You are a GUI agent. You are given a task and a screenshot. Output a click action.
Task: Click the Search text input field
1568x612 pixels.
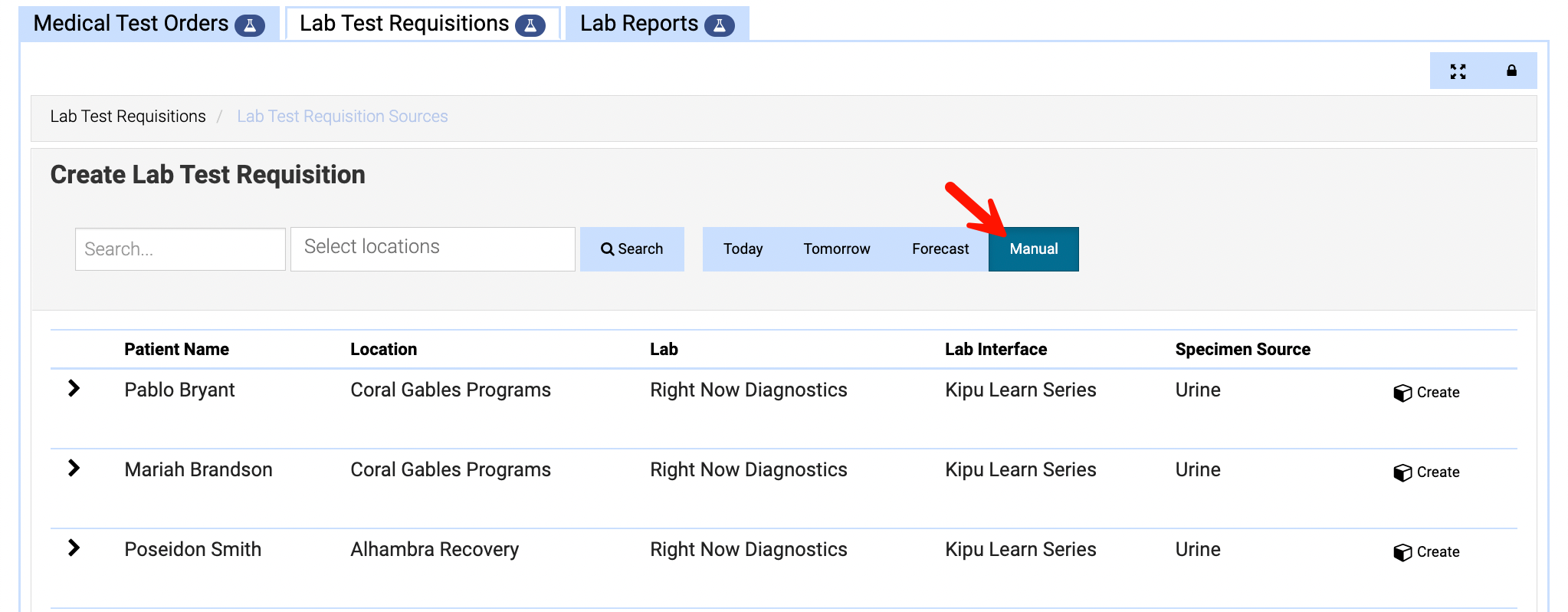180,249
